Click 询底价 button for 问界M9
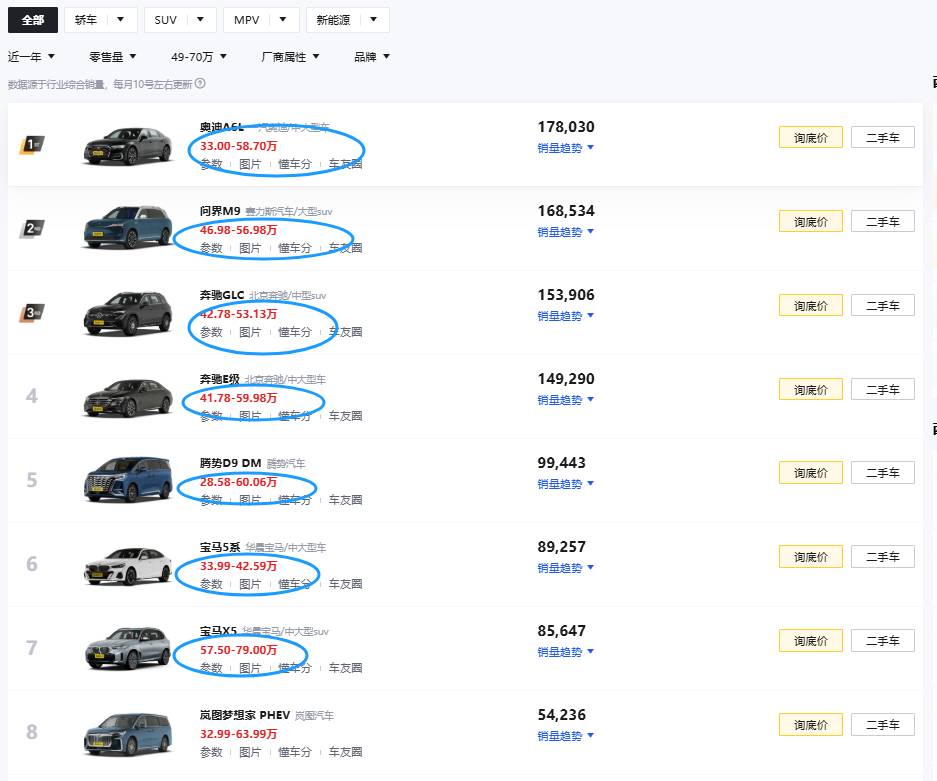The height and width of the screenshot is (781, 937). (x=811, y=222)
